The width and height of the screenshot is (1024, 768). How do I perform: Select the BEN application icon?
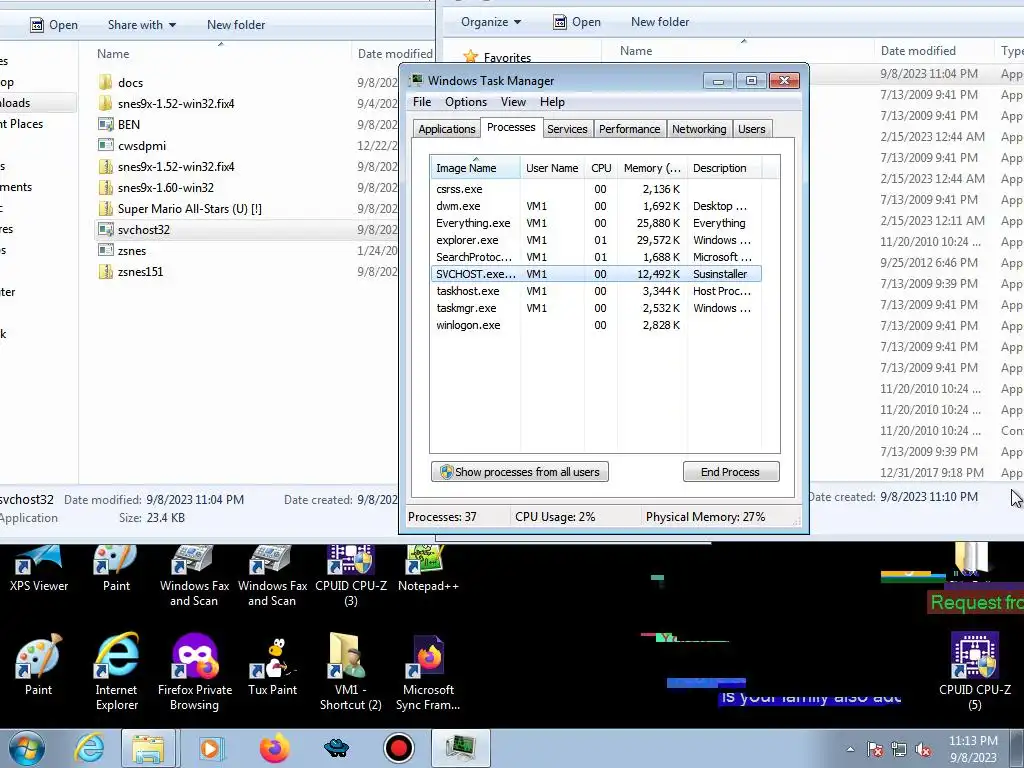tap(105, 124)
